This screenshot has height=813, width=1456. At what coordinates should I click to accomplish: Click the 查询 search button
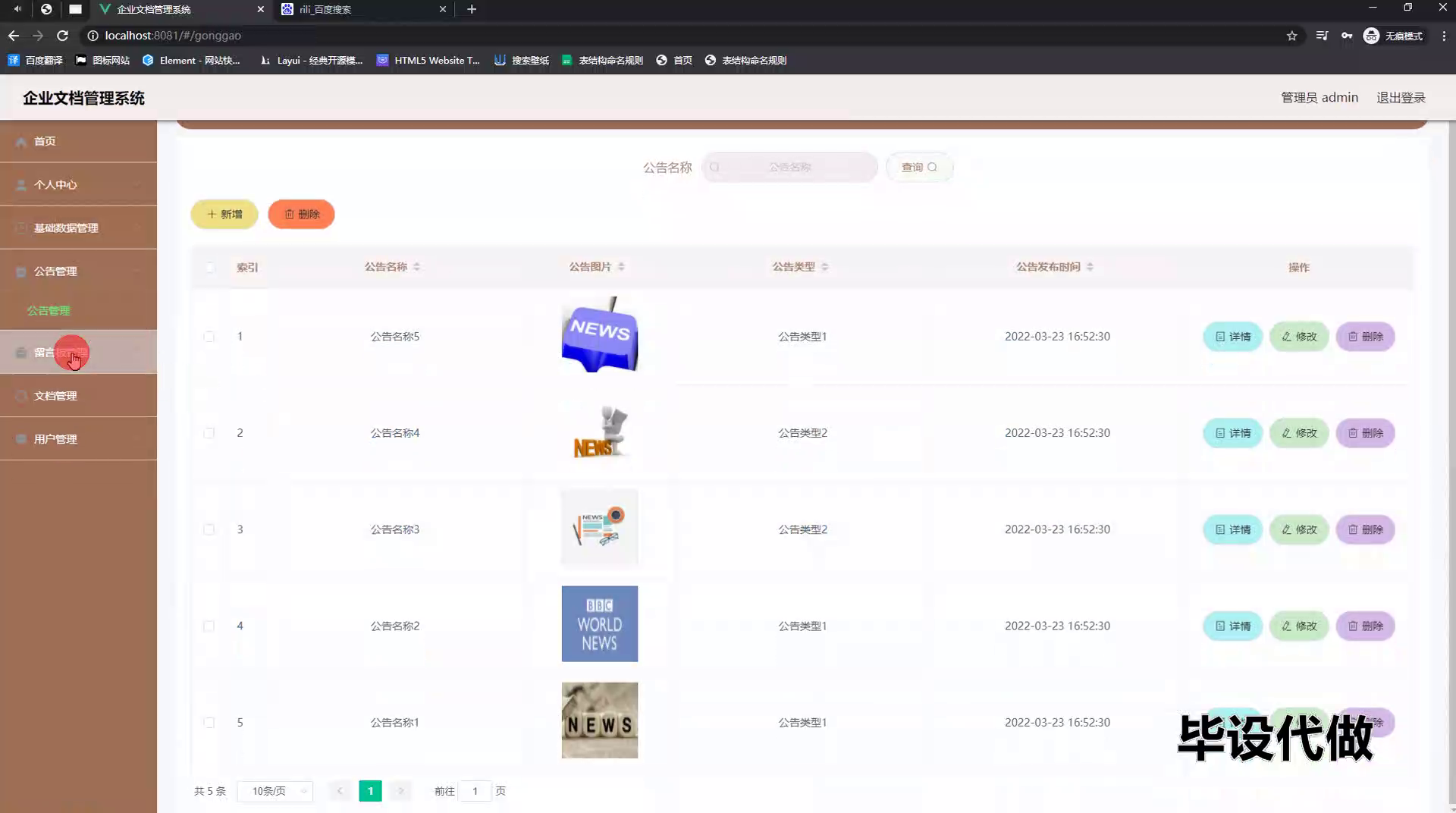(919, 167)
